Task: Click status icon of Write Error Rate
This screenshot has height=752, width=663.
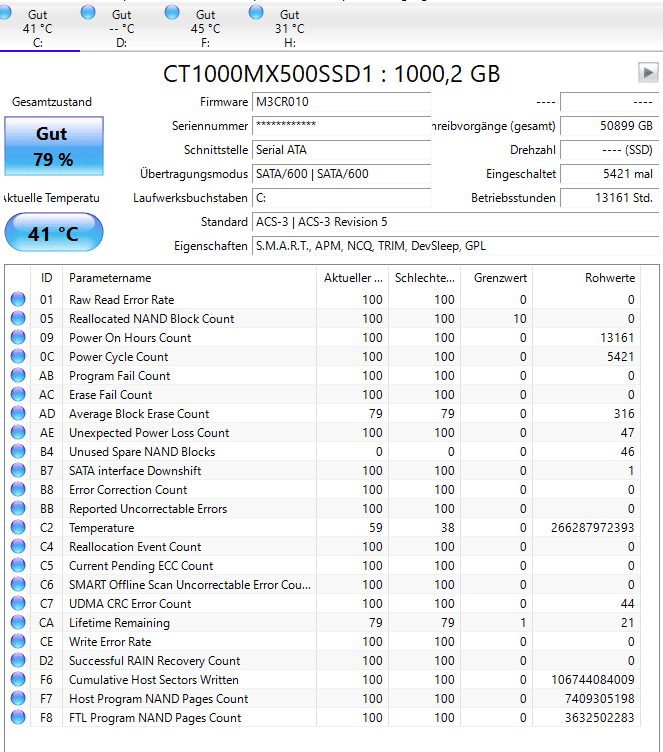Action: pos(18,642)
